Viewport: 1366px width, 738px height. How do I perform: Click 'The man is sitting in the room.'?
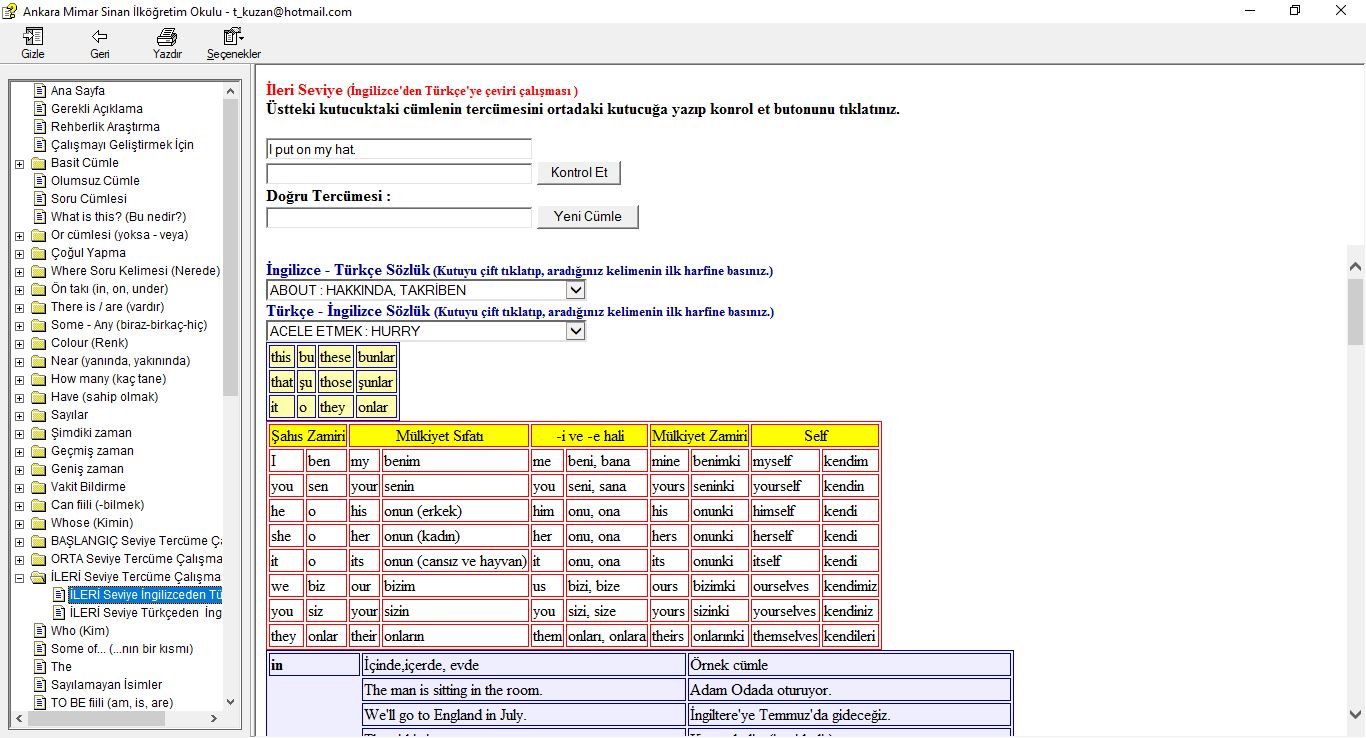tap(524, 690)
